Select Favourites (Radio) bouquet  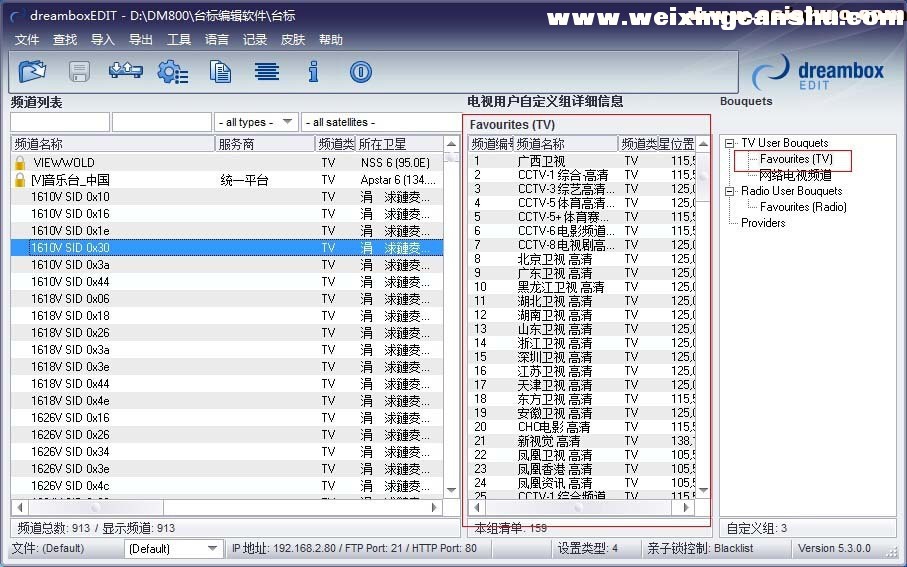[x=803, y=207]
